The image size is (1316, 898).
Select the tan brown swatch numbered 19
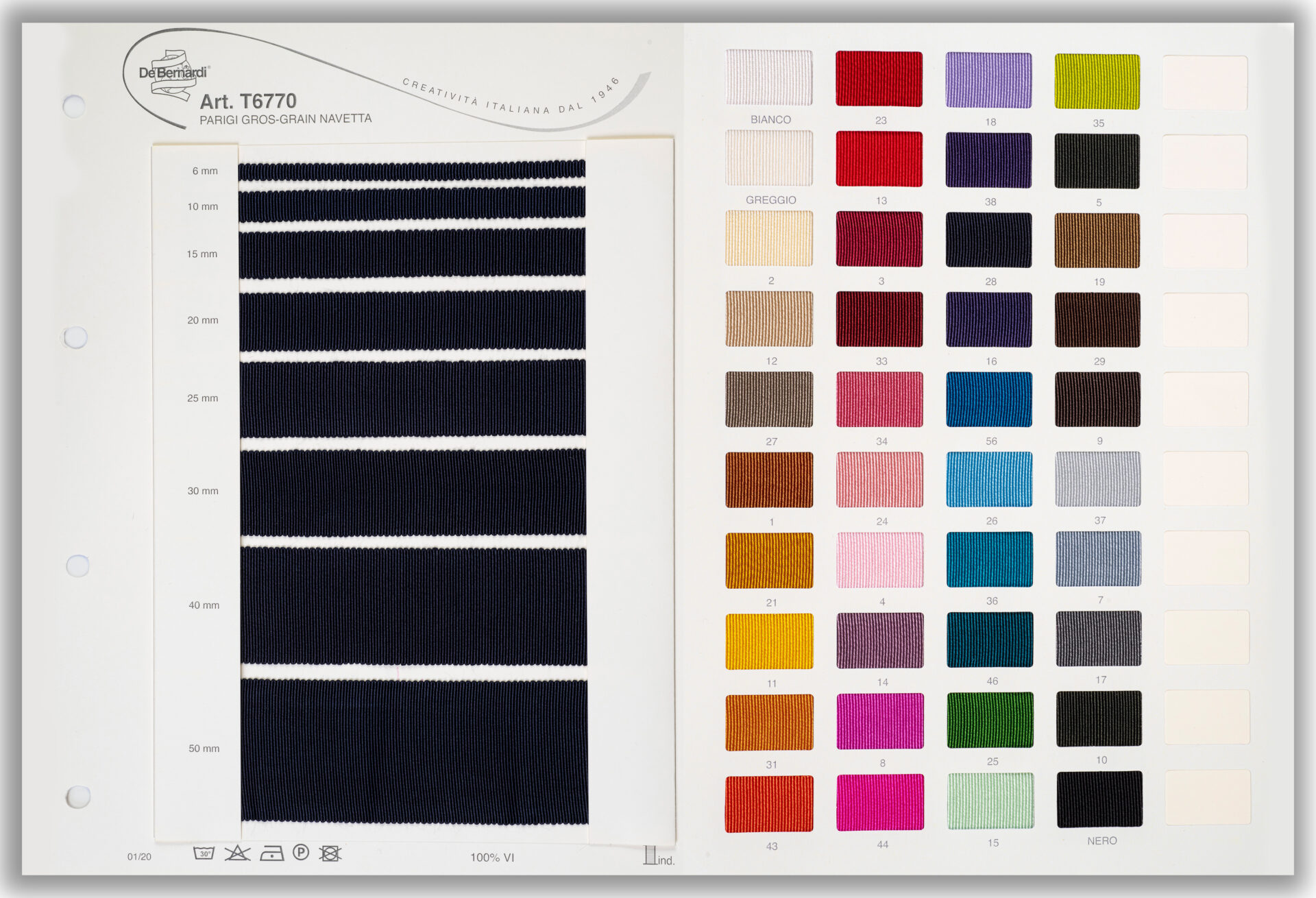[1097, 241]
